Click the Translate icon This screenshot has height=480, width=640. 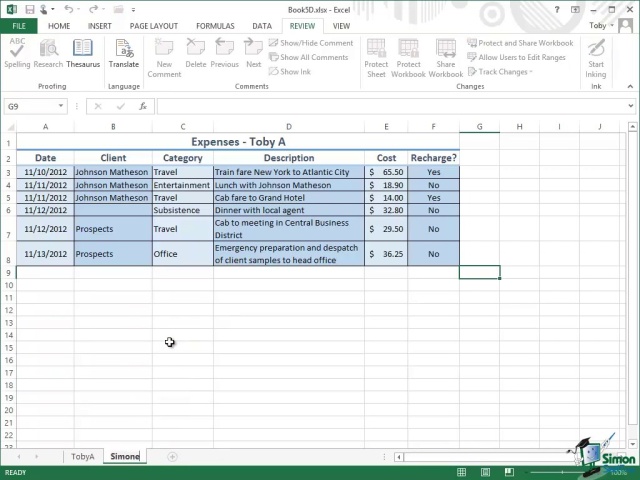(x=124, y=53)
